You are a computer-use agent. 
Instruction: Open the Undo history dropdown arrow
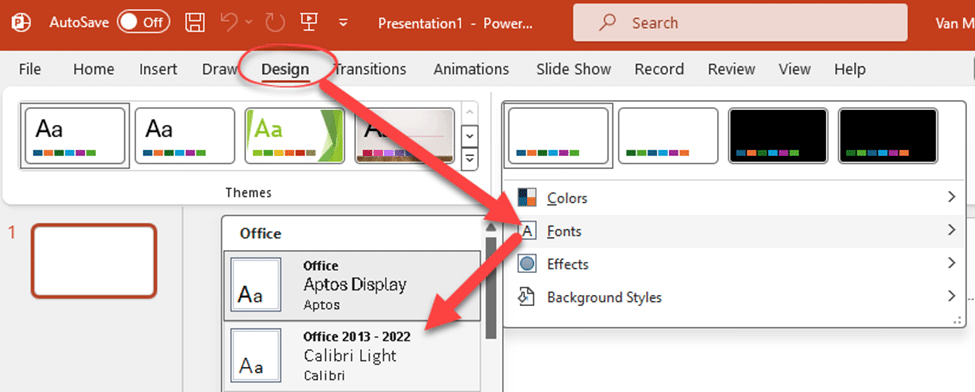point(249,22)
